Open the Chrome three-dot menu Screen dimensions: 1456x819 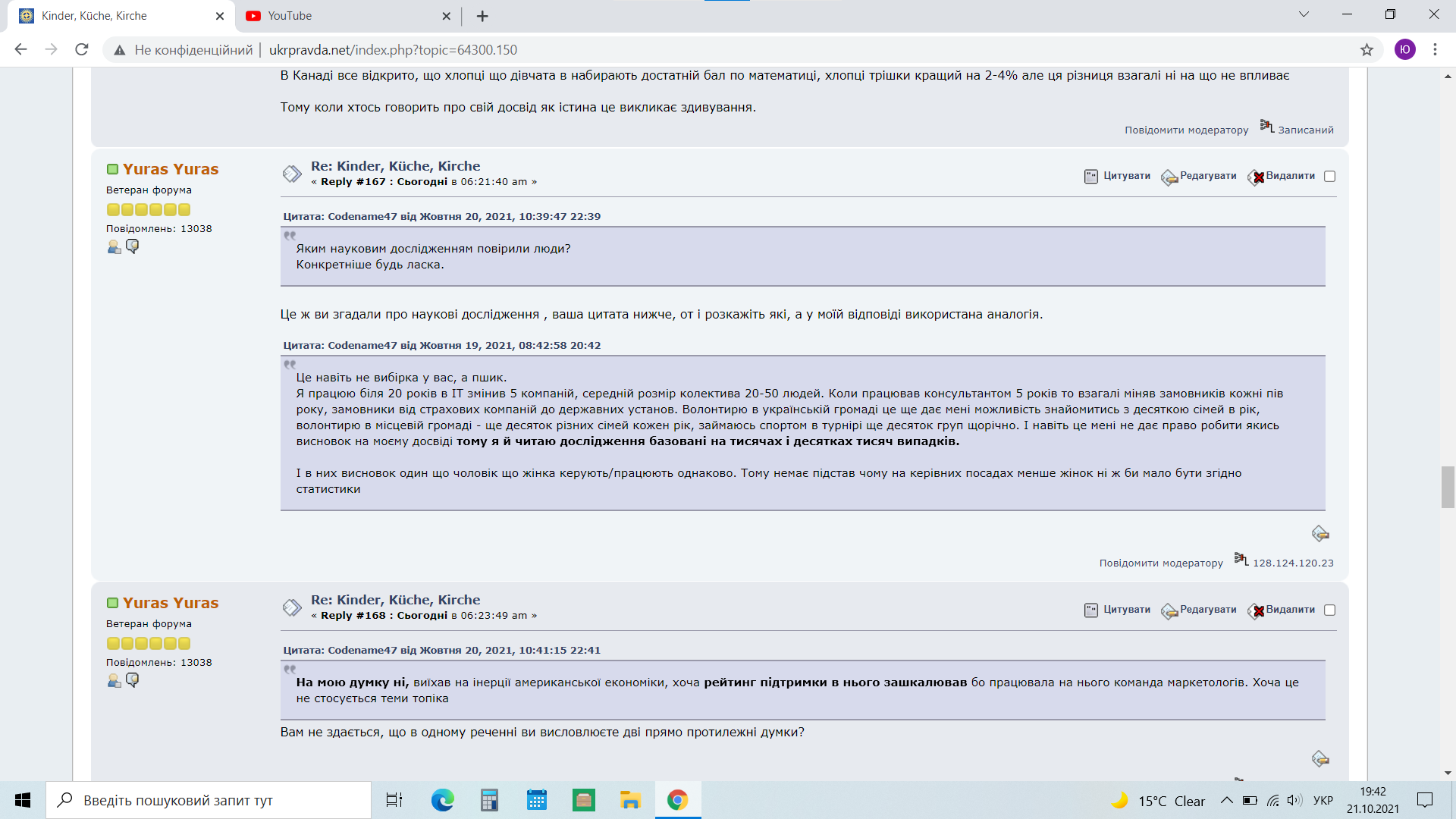1435,50
